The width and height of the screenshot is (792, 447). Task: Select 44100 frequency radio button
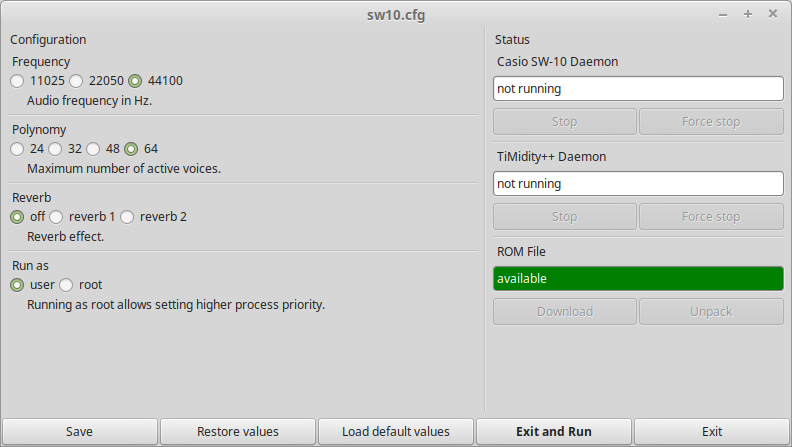[x=135, y=81]
